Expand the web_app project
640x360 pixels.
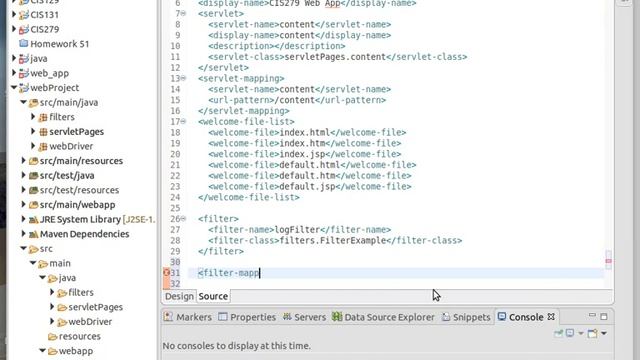tap(14, 73)
